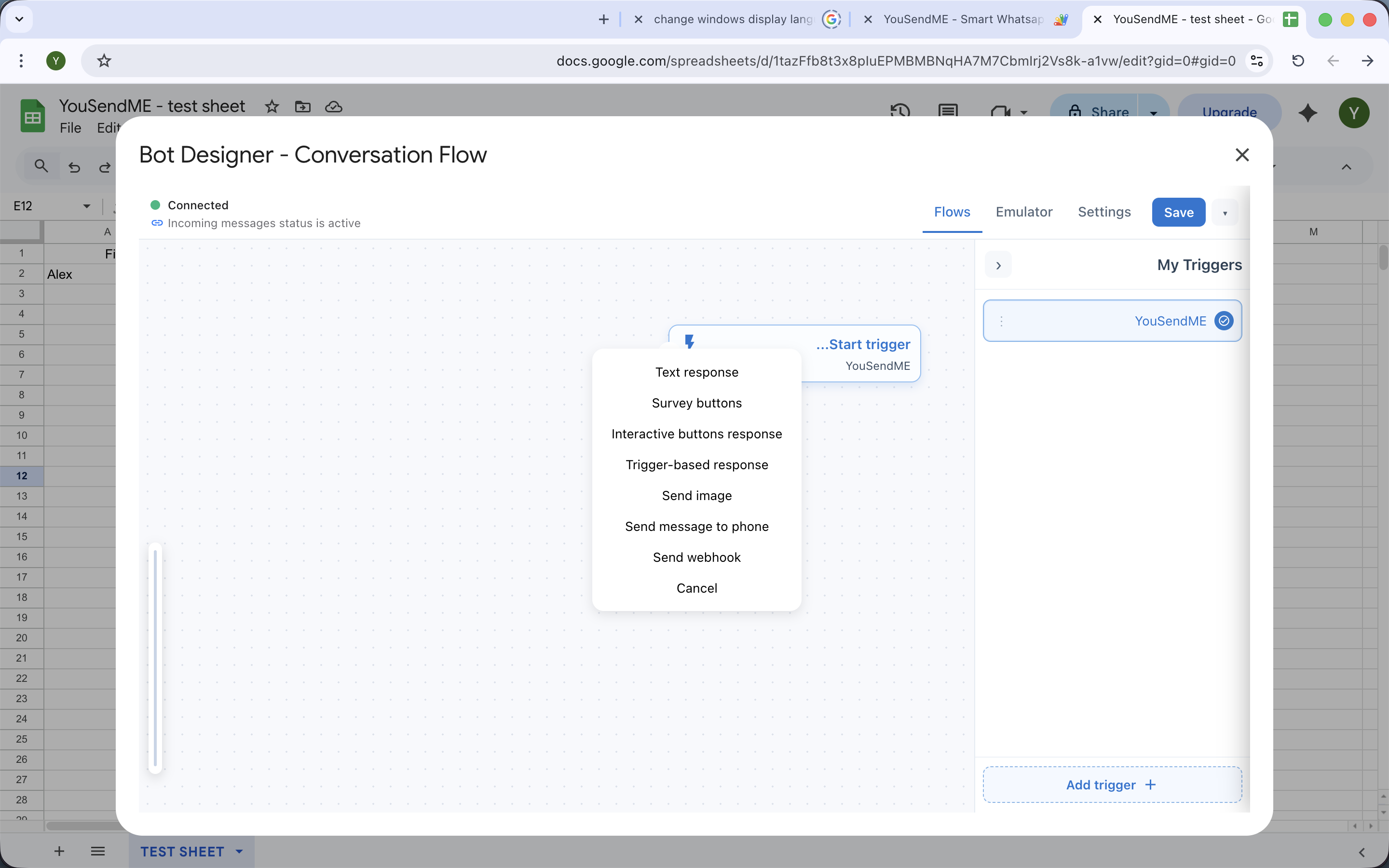Undo with the Sheets toolbar arrow
This screenshot has height=868, width=1389.
(74, 167)
